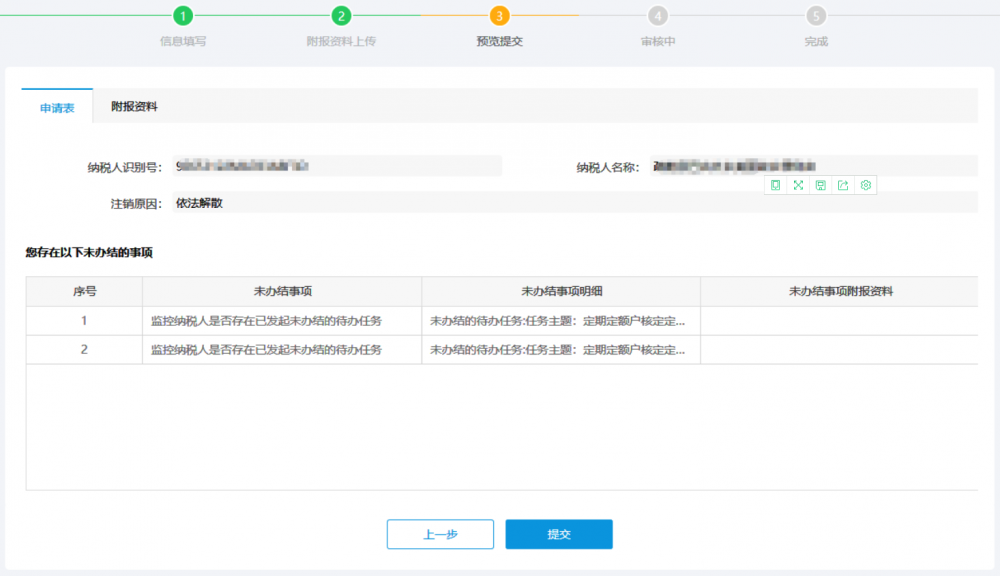Click the fullscreen expand icon
The image size is (1000, 576).
pyautogui.click(x=798, y=185)
